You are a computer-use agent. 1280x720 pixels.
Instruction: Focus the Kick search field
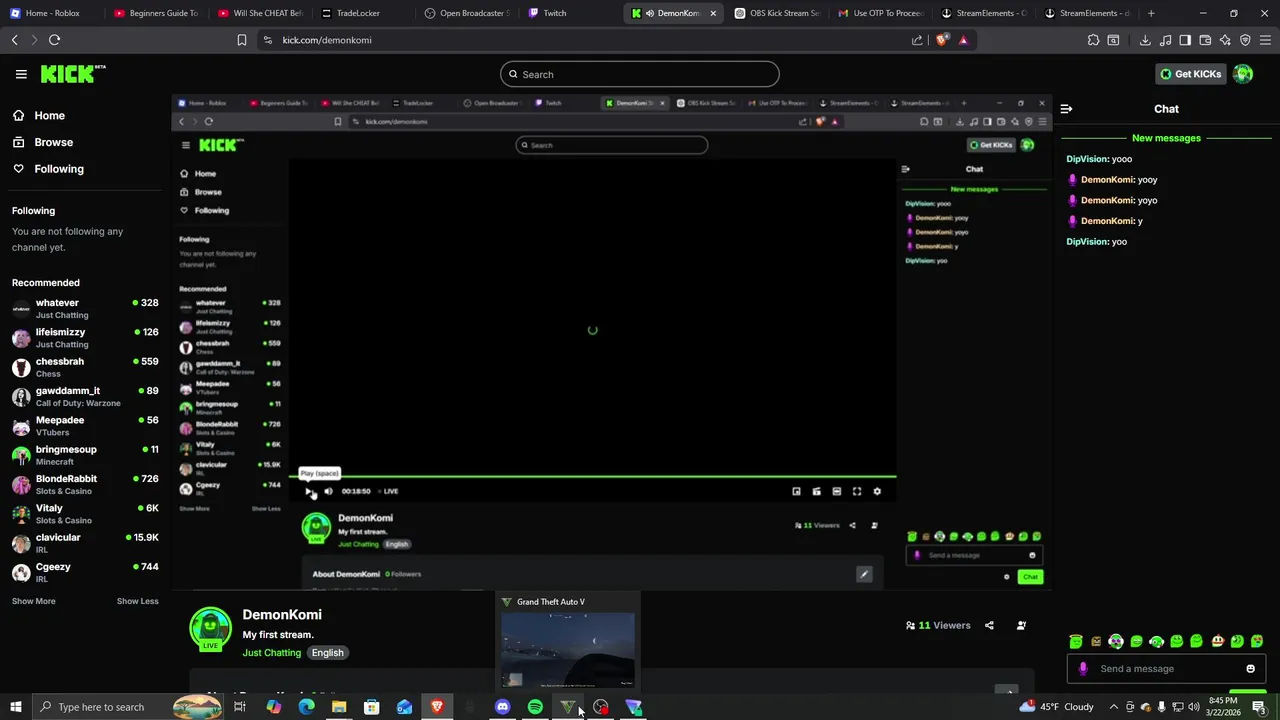click(x=640, y=74)
